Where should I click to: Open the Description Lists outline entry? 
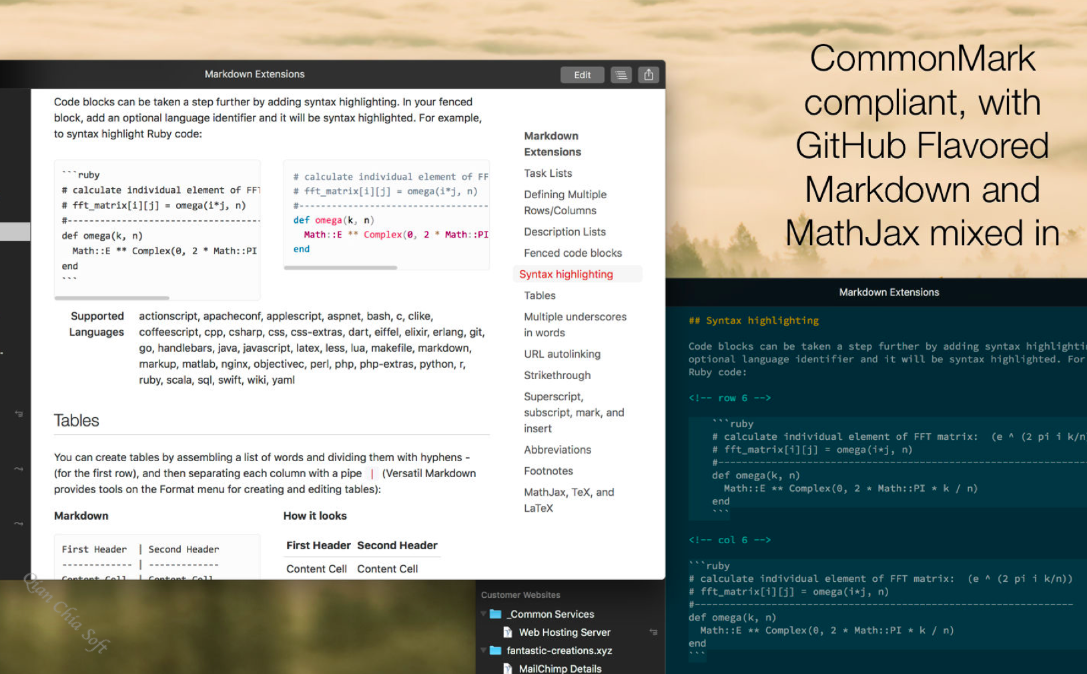click(x=564, y=232)
